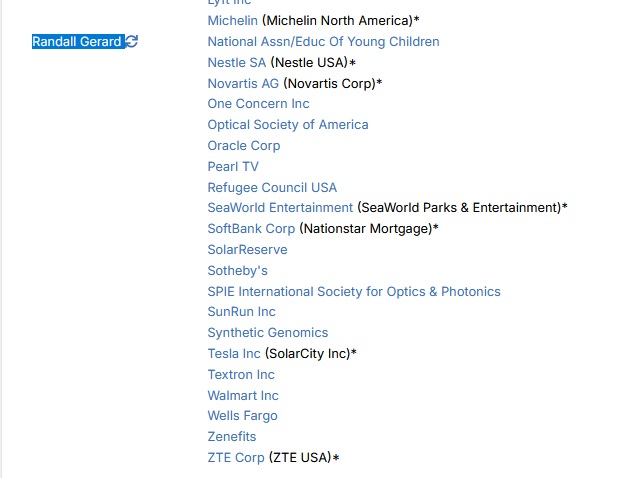The width and height of the screenshot is (625, 478).
Task: Open the SunRun Inc link
Action: 242,312
